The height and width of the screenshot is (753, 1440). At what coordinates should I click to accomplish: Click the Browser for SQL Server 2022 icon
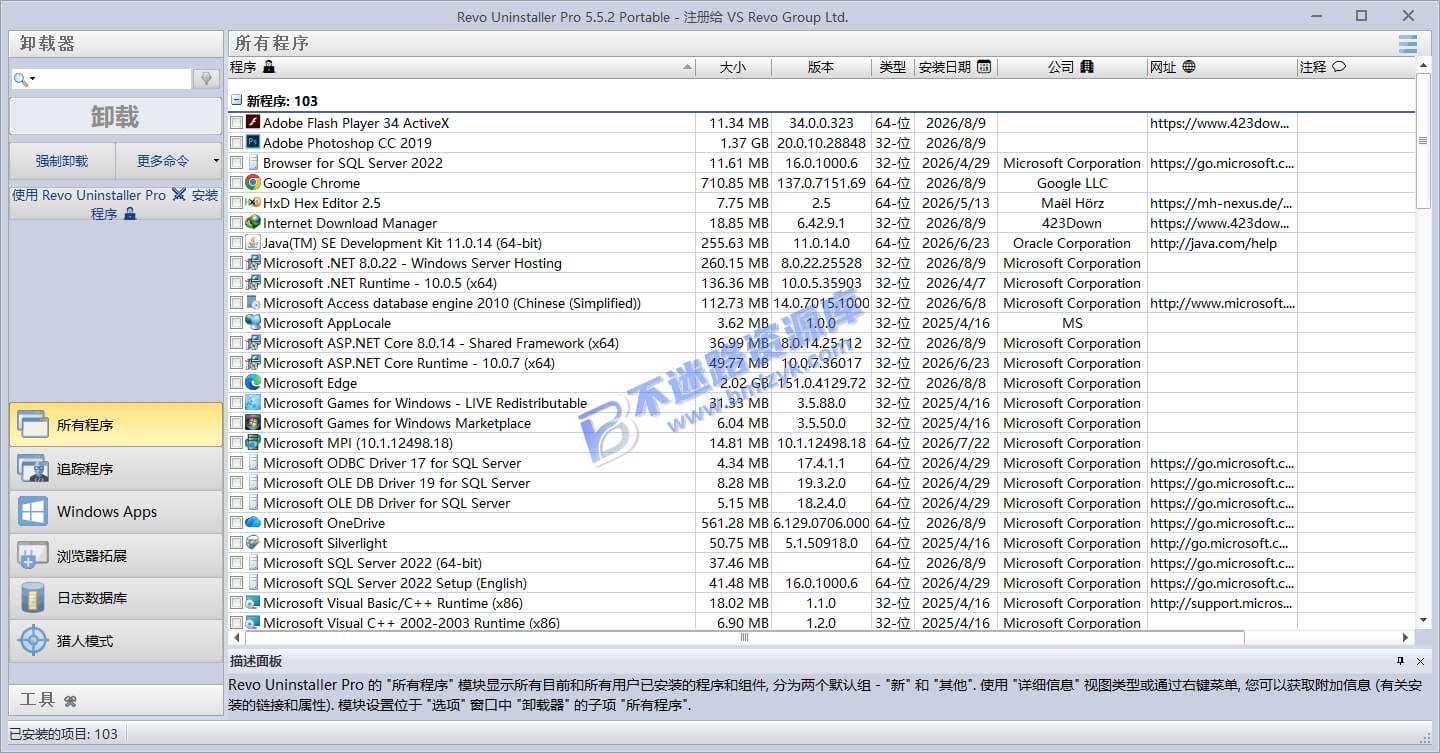click(253, 163)
